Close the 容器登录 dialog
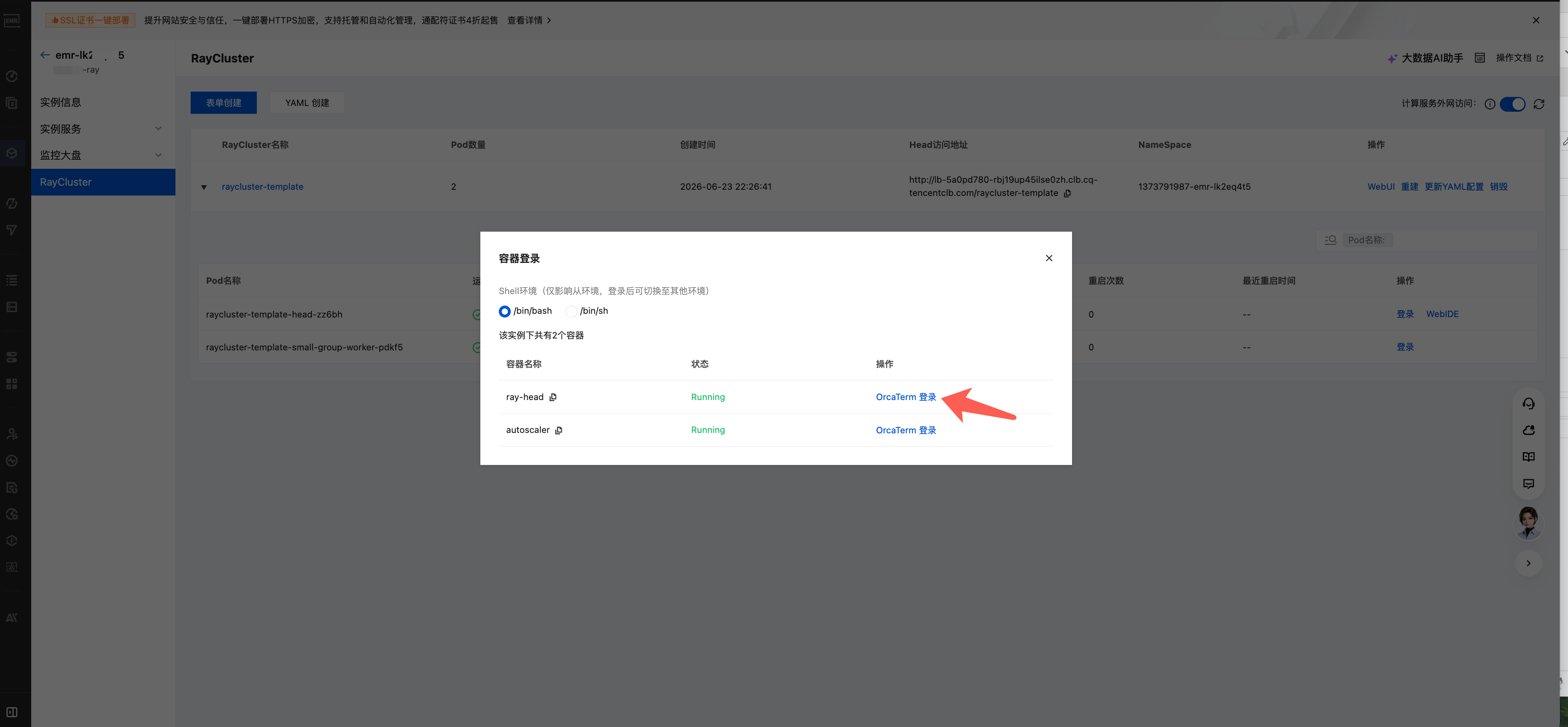This screenshot has width=1568, height=727. (1049, 258)
